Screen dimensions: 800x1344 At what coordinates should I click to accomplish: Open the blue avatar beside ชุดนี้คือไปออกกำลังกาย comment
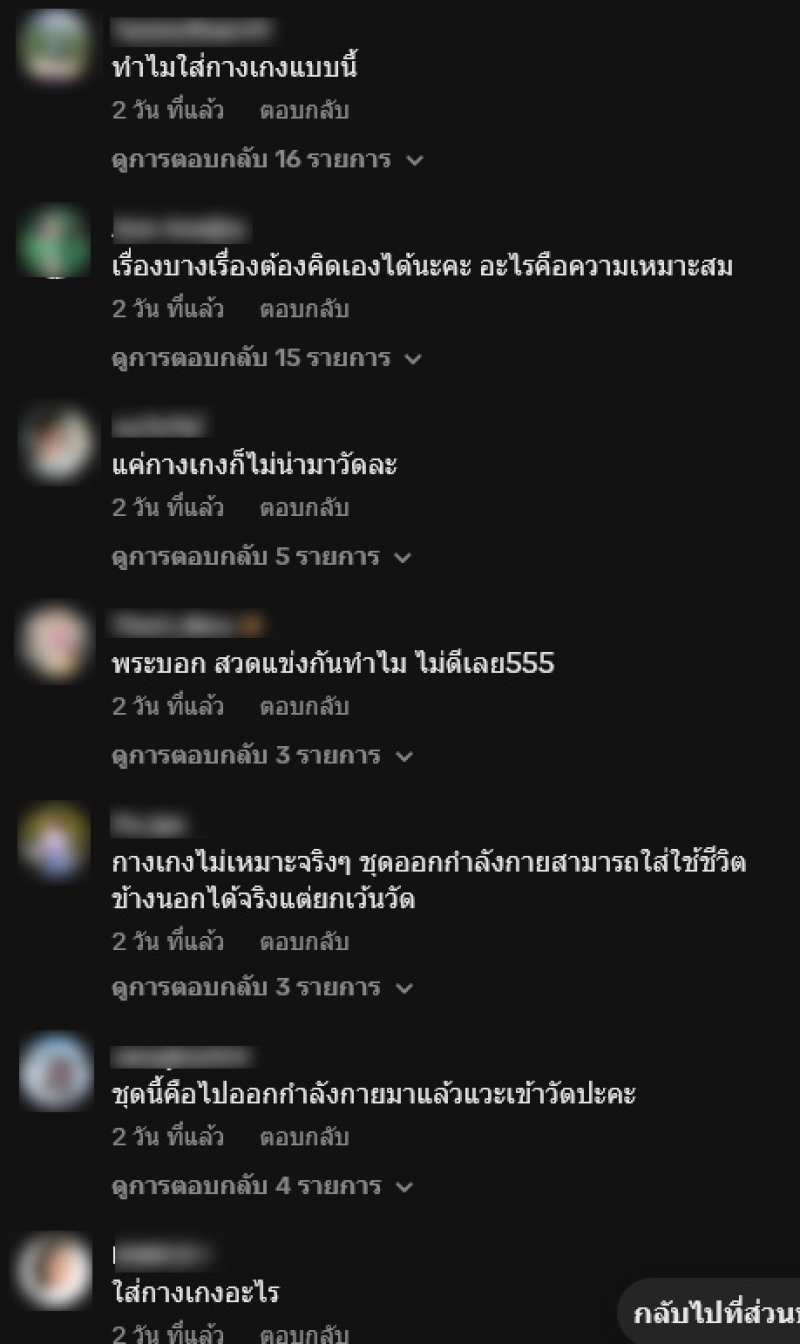[x=56, y=1071]
